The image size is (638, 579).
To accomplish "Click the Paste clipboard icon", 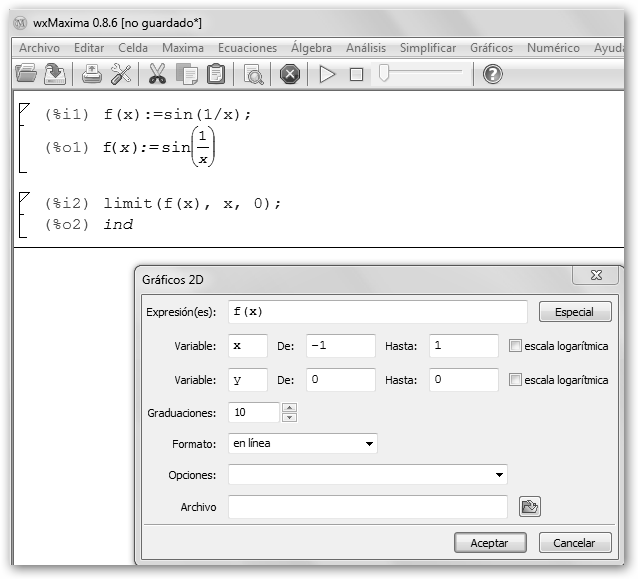I will pyautogui.click(x=215, y=73).
